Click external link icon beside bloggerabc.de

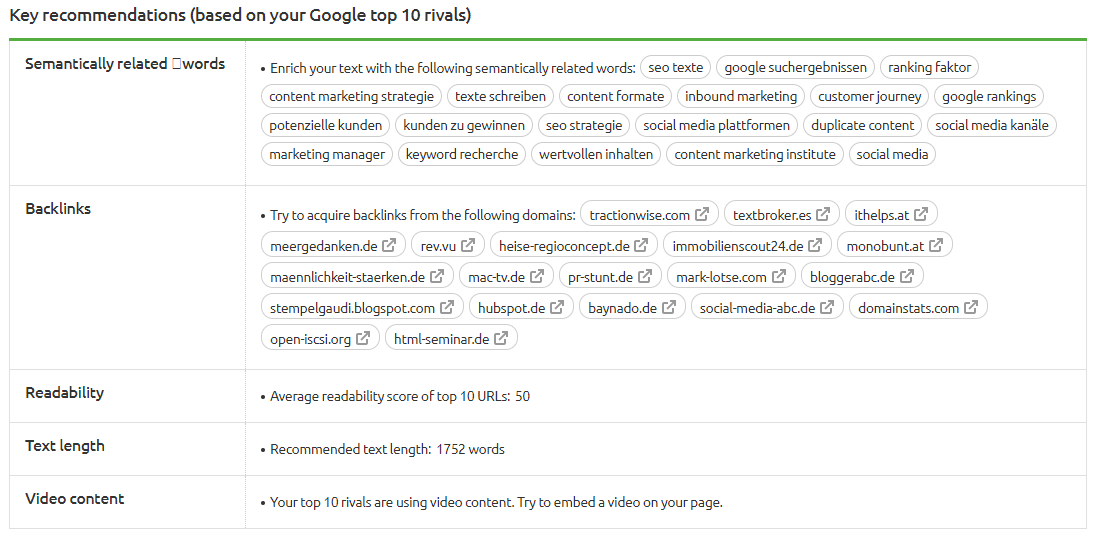point(907,277)
